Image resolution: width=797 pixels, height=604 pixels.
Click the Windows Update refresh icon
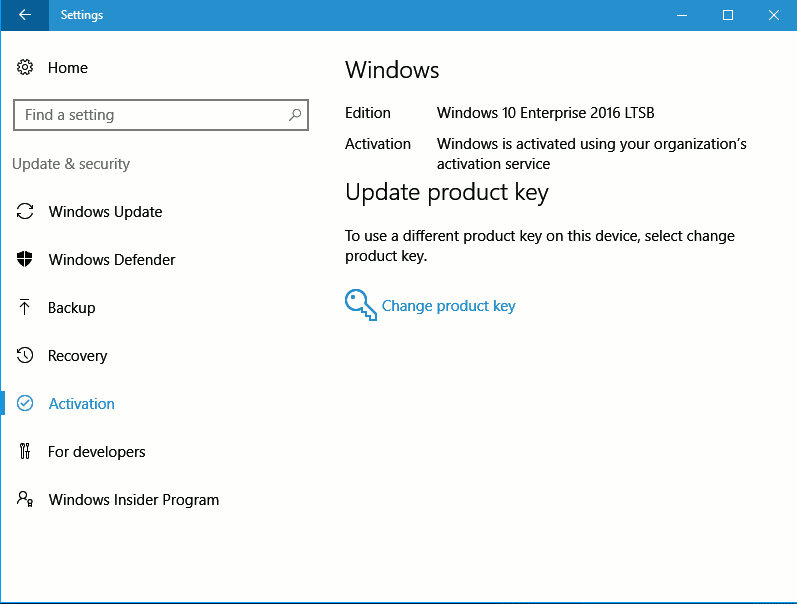pos(25,212)
